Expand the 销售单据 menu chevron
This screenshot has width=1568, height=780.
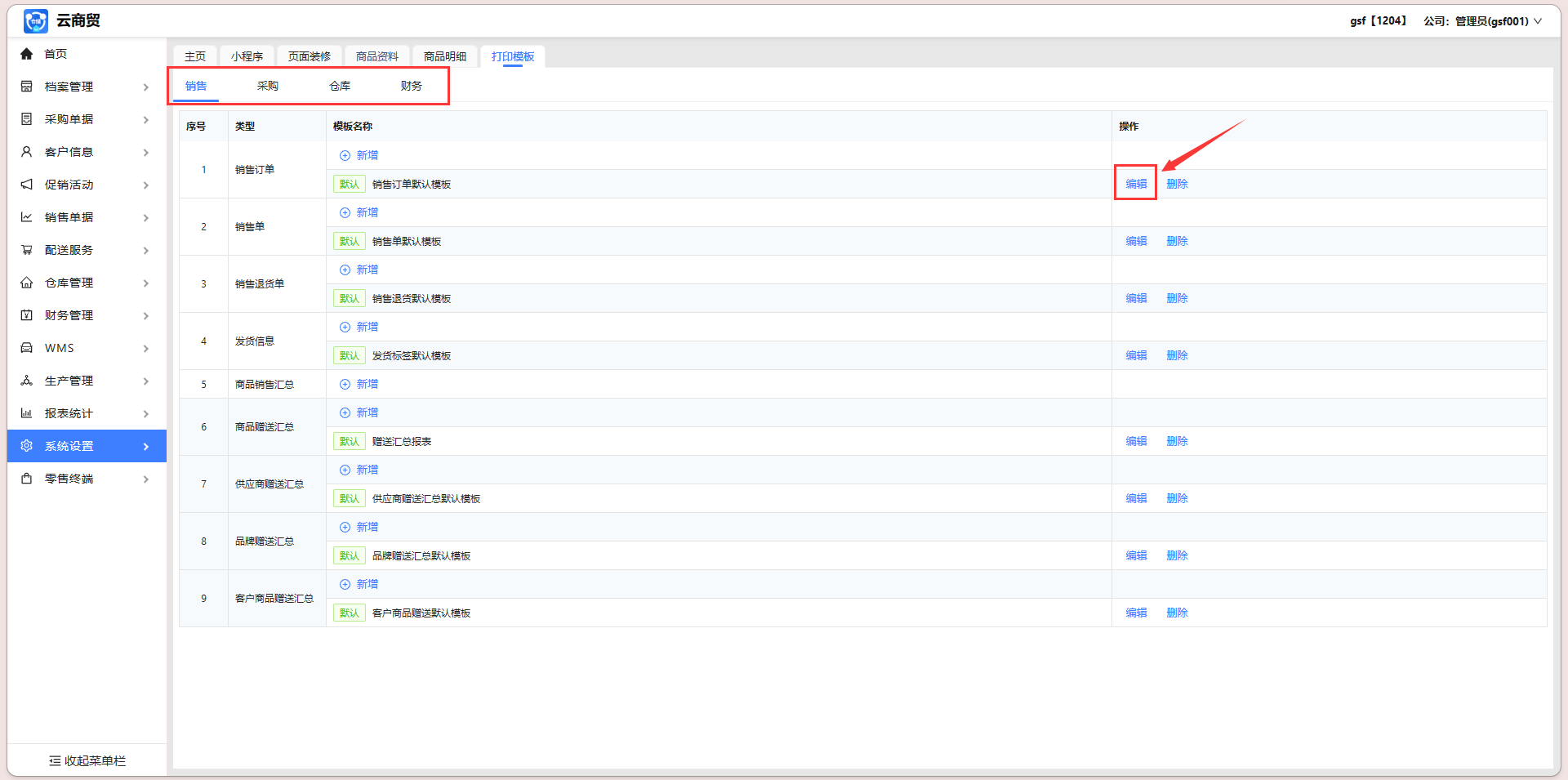coord(146,217)
